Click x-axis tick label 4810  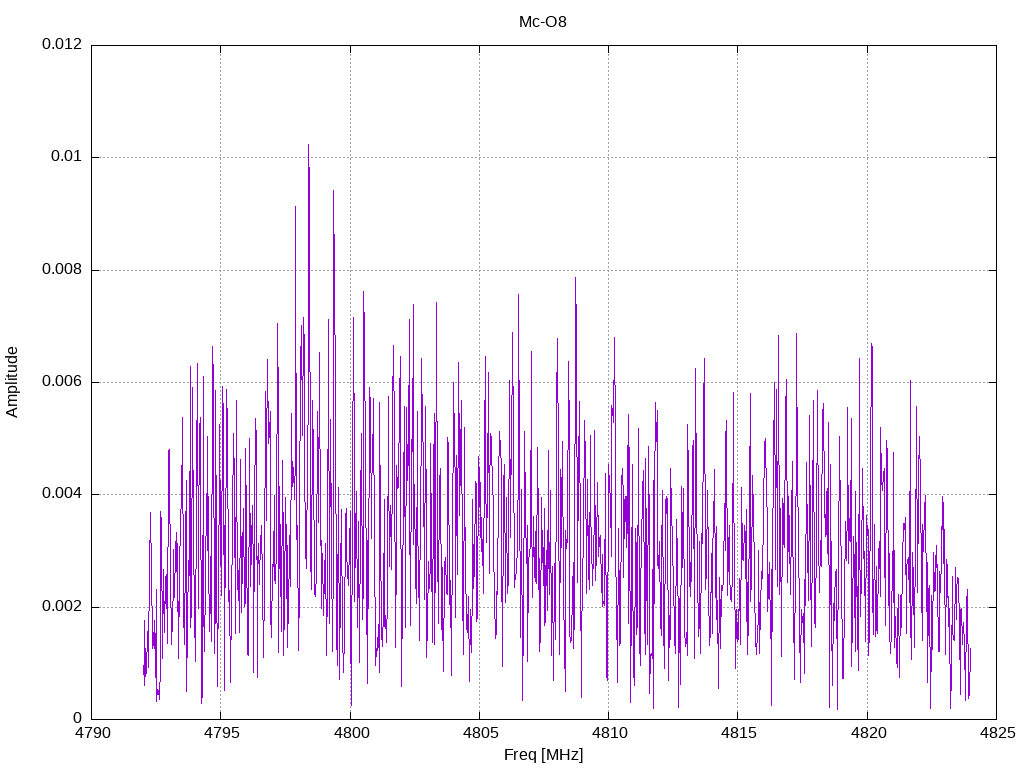click(x=609, y=733)
